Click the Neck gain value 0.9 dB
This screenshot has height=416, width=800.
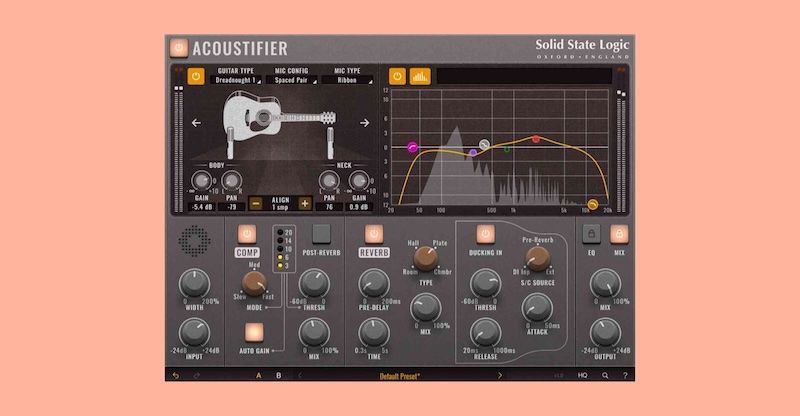(x=359, y=207)
